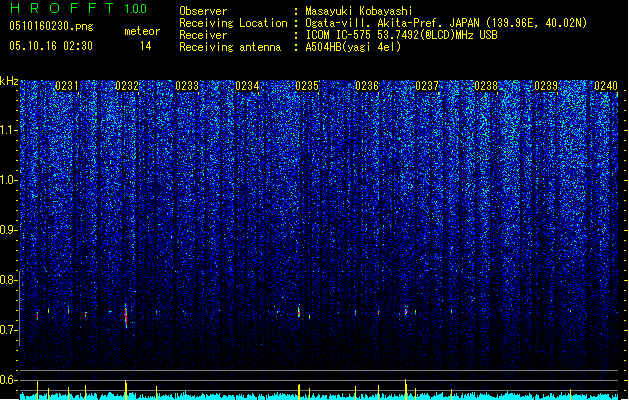Click the 0.9 kHz axis label
The width and height of the screenshot is (629, 400).
pos(8,230)
